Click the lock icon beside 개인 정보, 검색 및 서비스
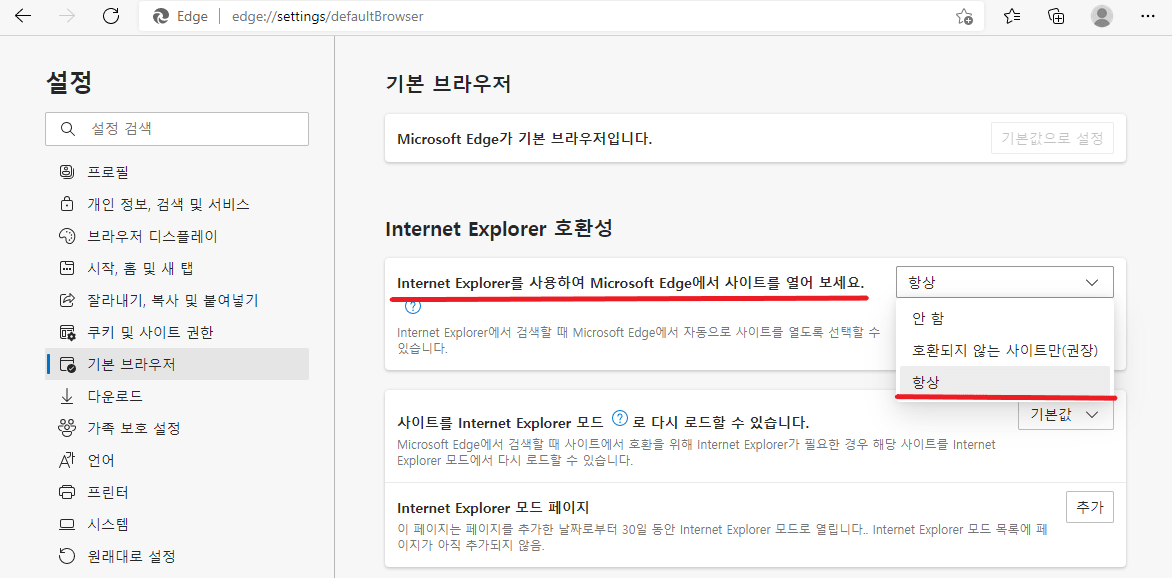 pyautogui.click(x=67, y=204)
